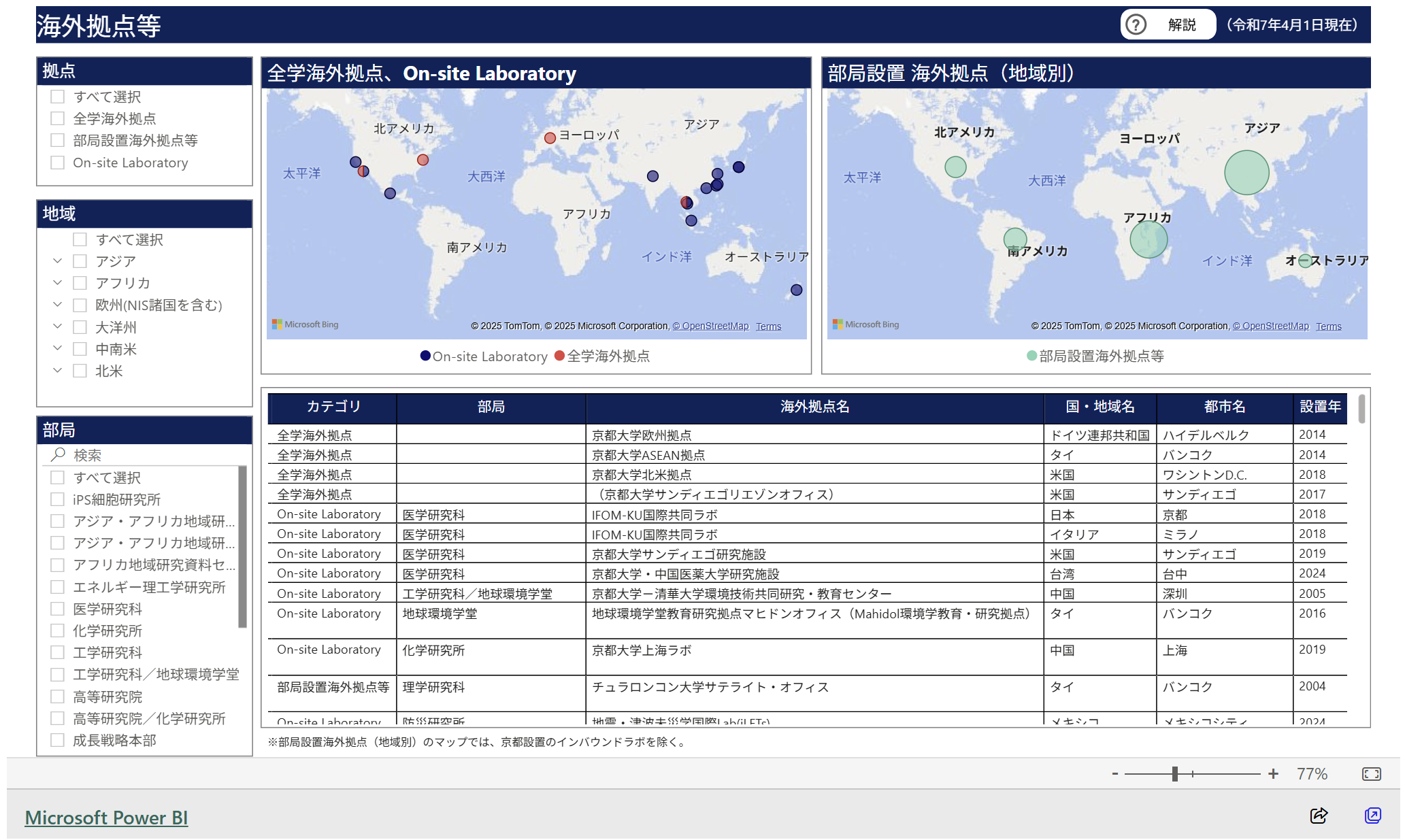This screenshot has width=1405, height=840.
Task: Tick the 医学研究科 checkbox
Action: (58, 609)
